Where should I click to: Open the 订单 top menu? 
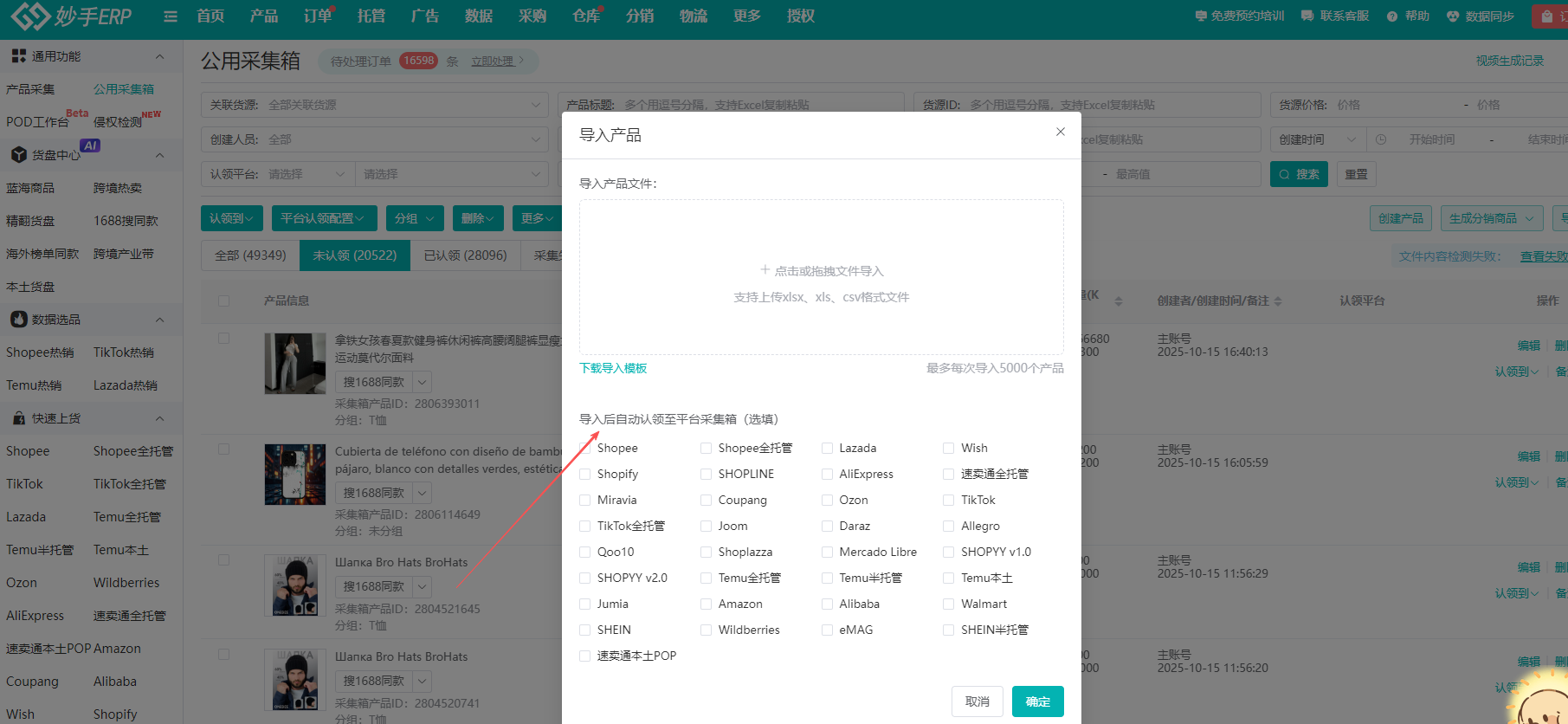(318, 16)
